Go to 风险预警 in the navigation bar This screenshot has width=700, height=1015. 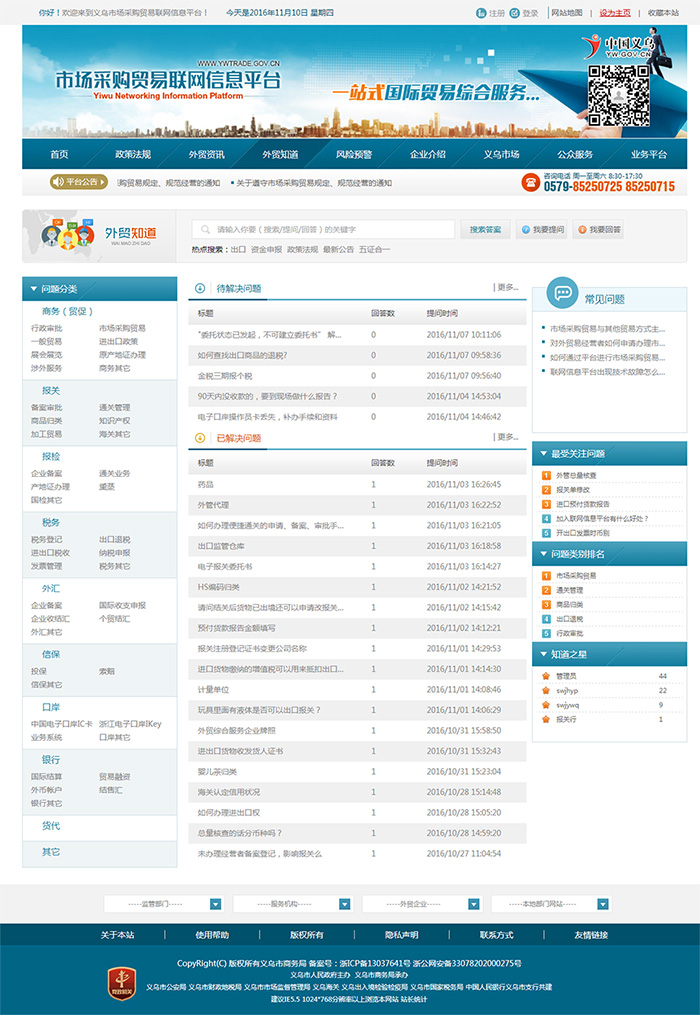tap(354, 154)
